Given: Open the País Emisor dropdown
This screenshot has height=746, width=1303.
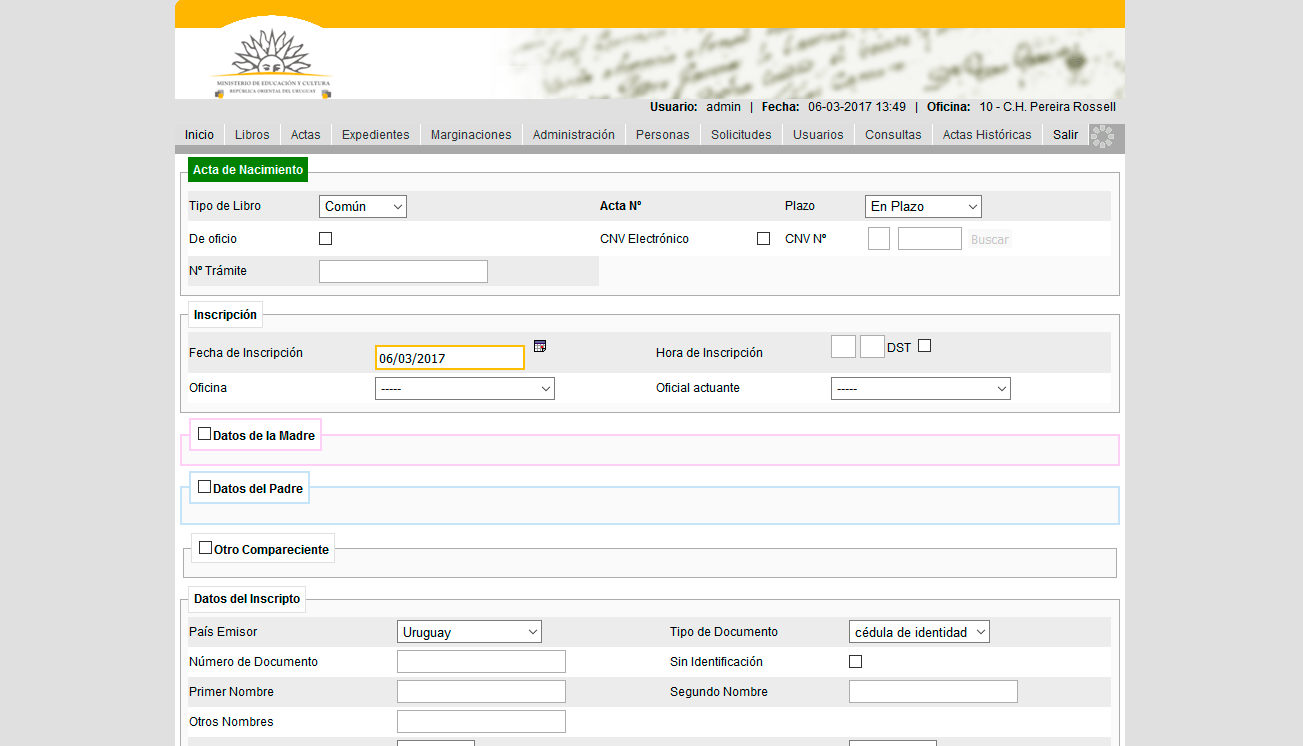Looking at the screenshot, I should 469,632.
